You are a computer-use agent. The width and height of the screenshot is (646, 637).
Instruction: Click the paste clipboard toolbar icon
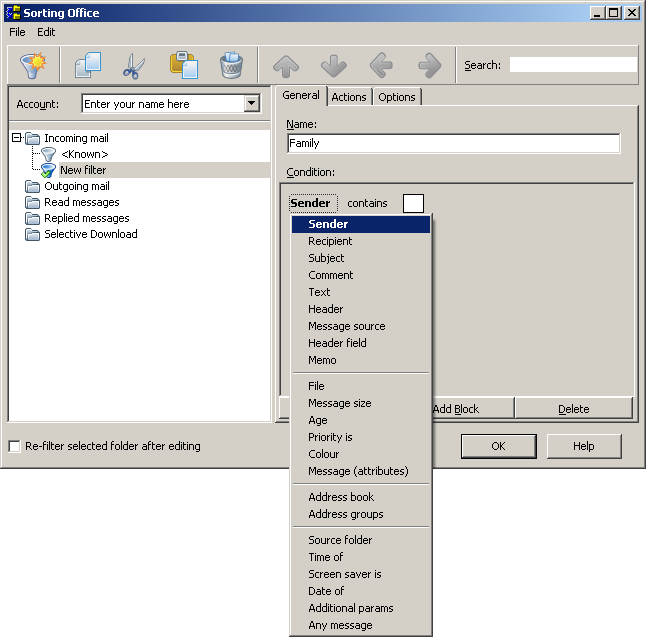coord(183,66)
